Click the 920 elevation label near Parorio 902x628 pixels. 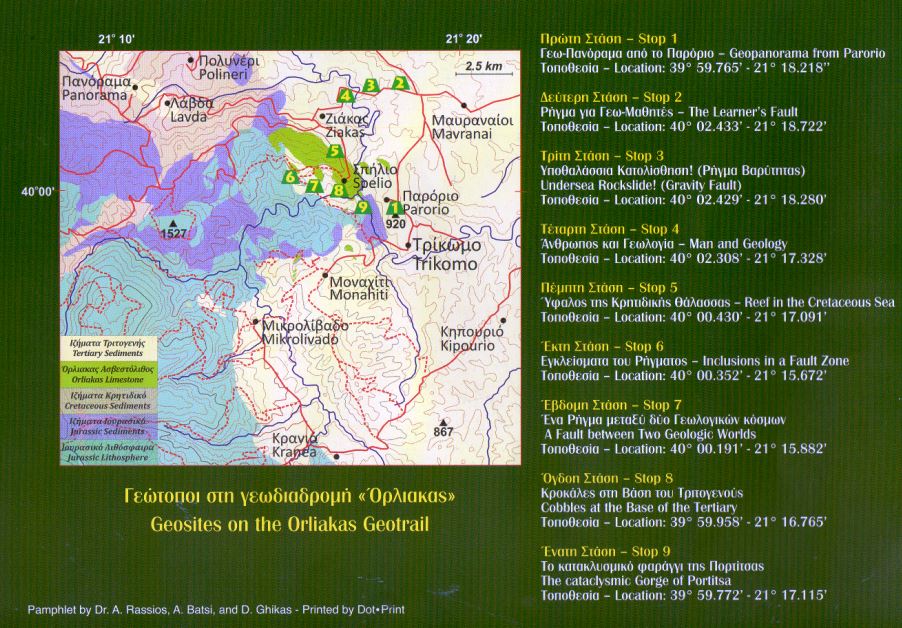[x=396, y=224]
